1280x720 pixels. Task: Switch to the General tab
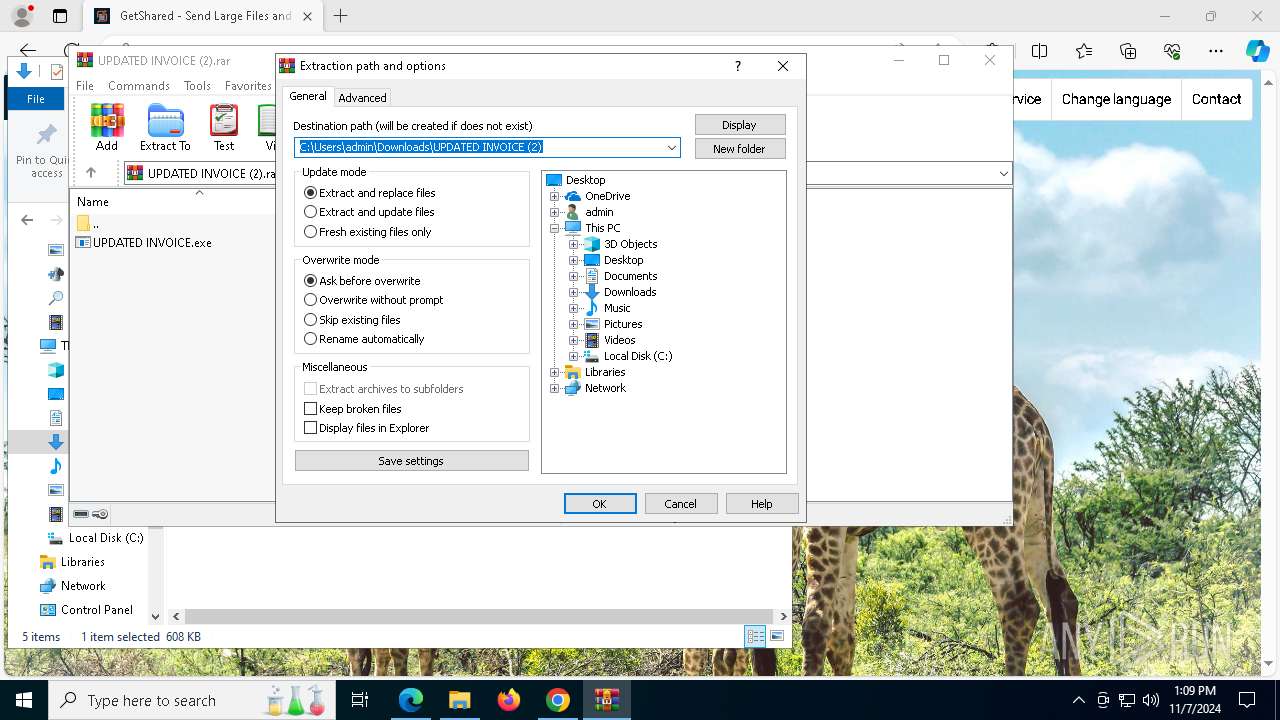coord(308,96)
